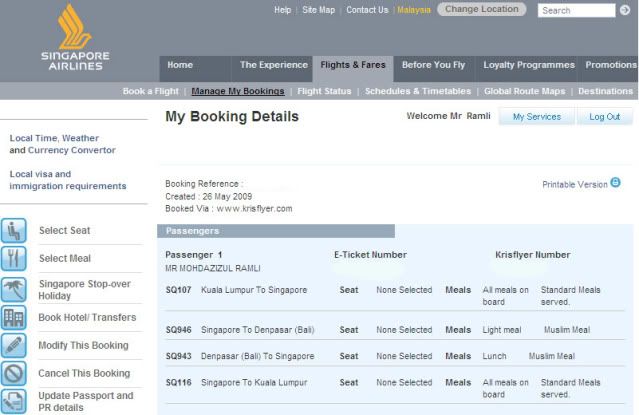Screen dimensions: 639x415
Task: Click flight number SQ946
Action: click(x=178, y=330)
